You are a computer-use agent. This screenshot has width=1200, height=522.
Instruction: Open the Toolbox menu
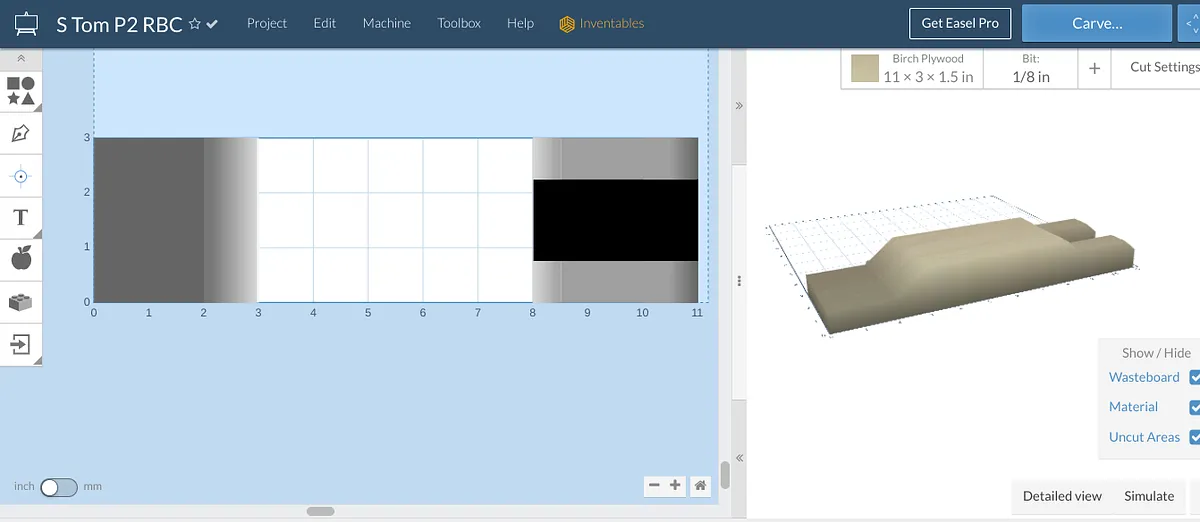(x=459, y=23)
